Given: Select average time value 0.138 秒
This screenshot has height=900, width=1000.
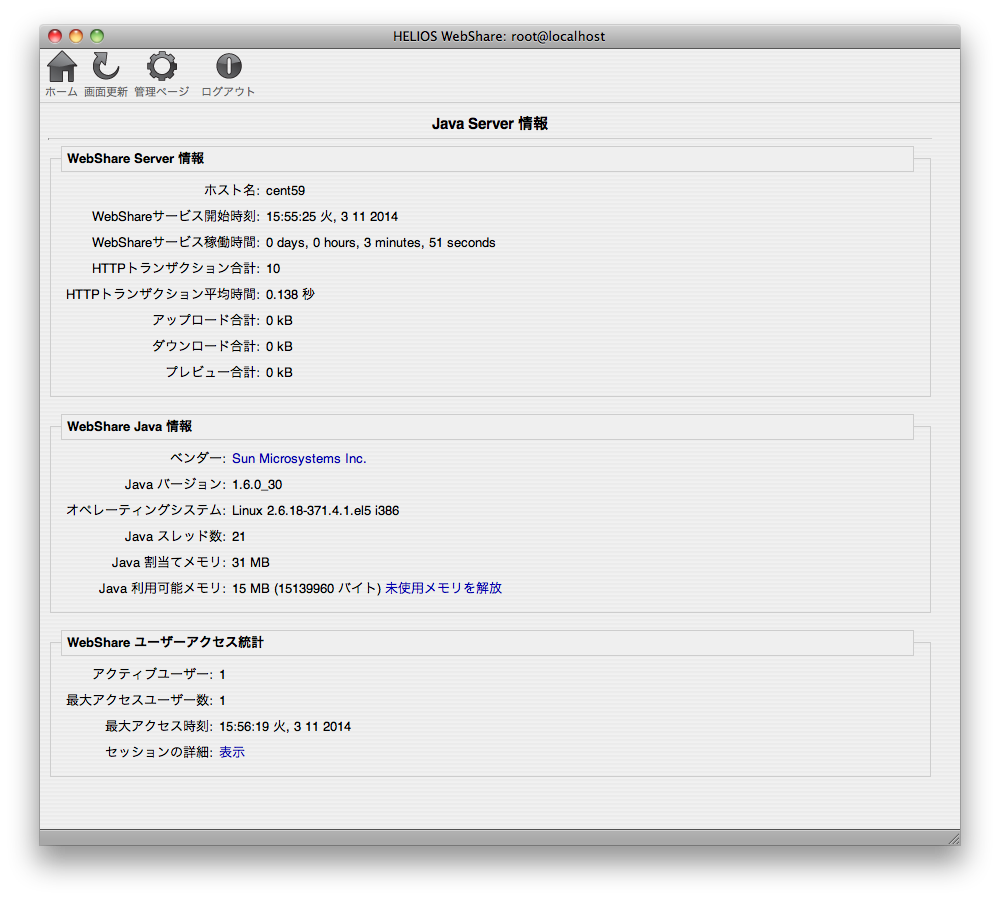Looking at the screenshot, I should click(x=290, y=295).
